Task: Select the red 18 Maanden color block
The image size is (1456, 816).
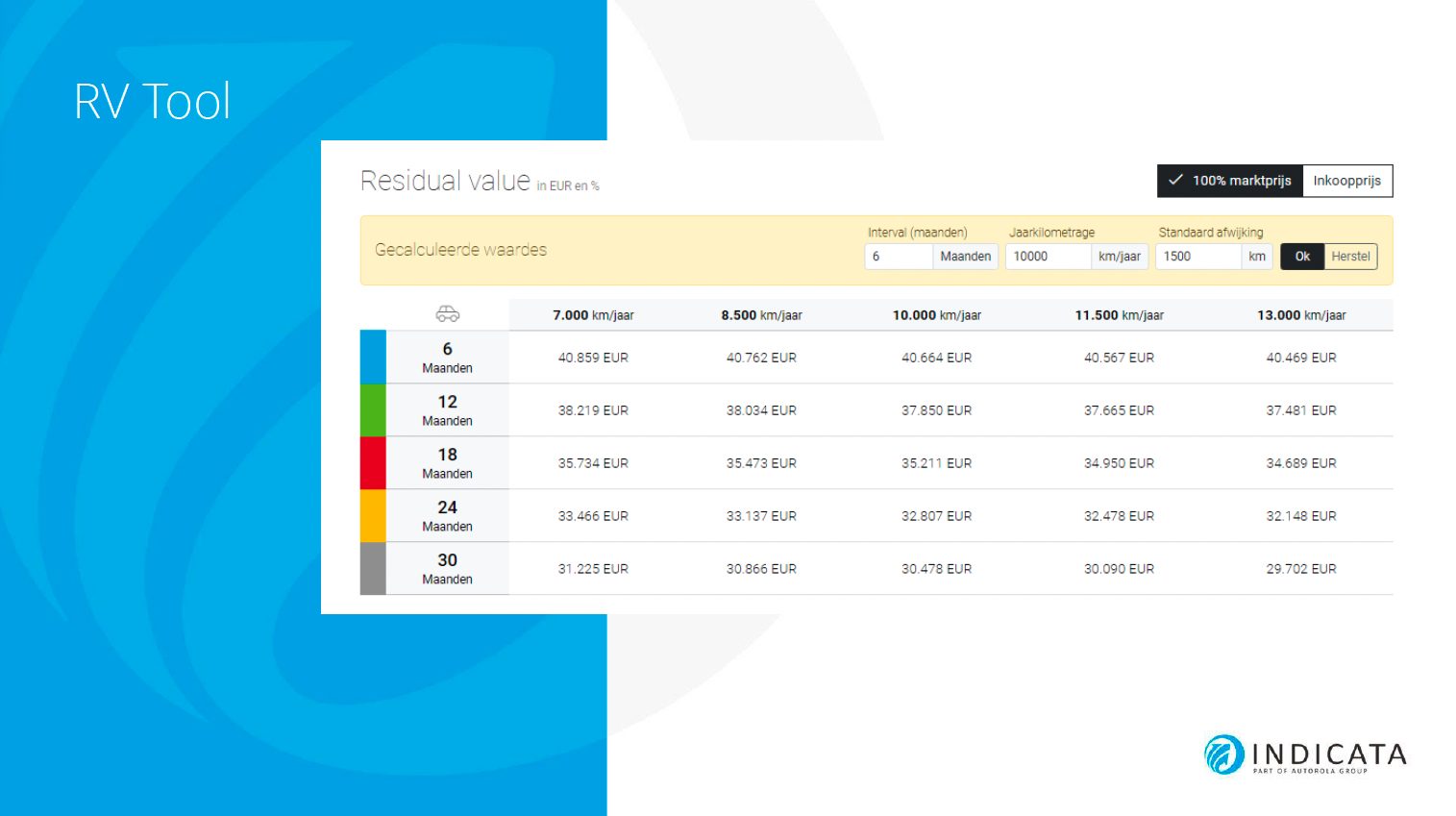Action: point(373,463)
